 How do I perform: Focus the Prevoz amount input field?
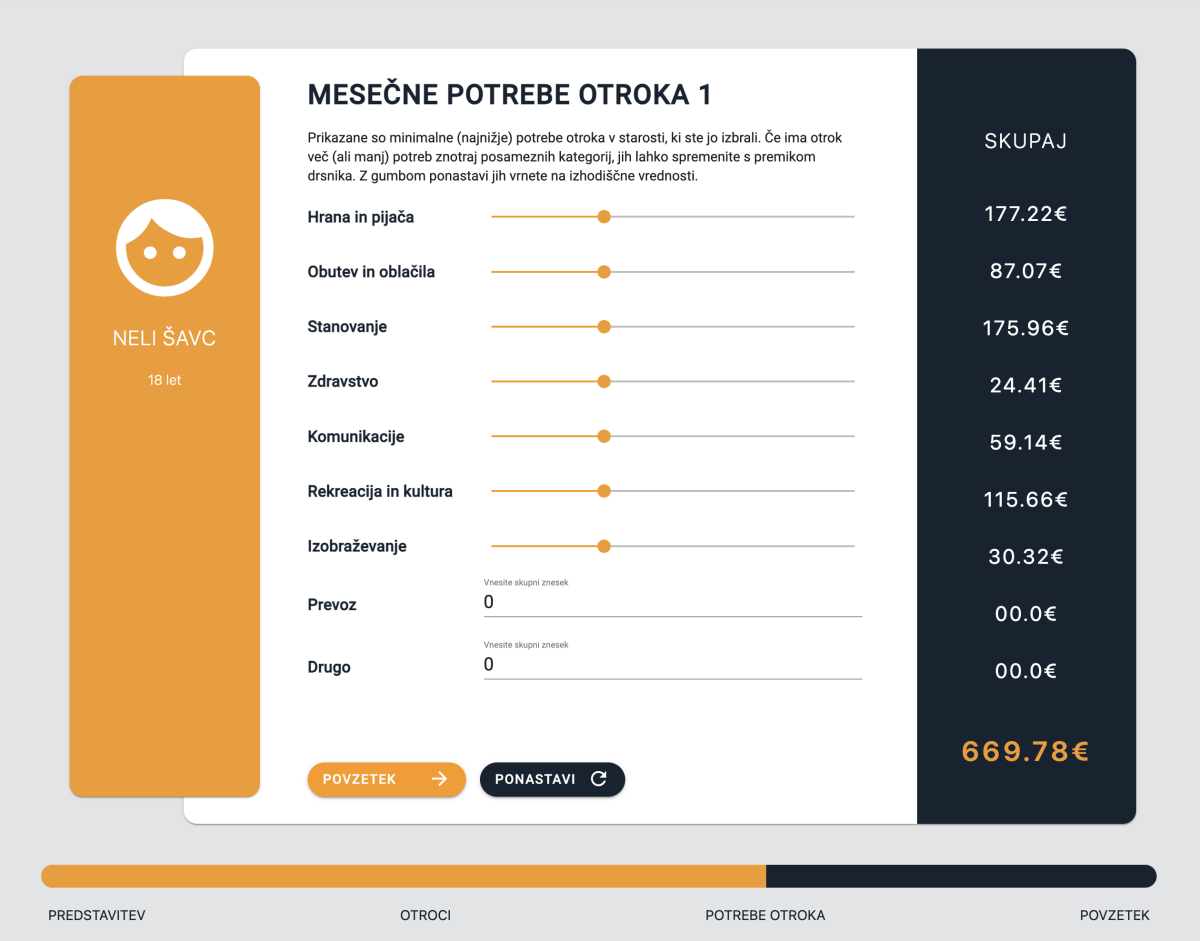tap(673, 602)
